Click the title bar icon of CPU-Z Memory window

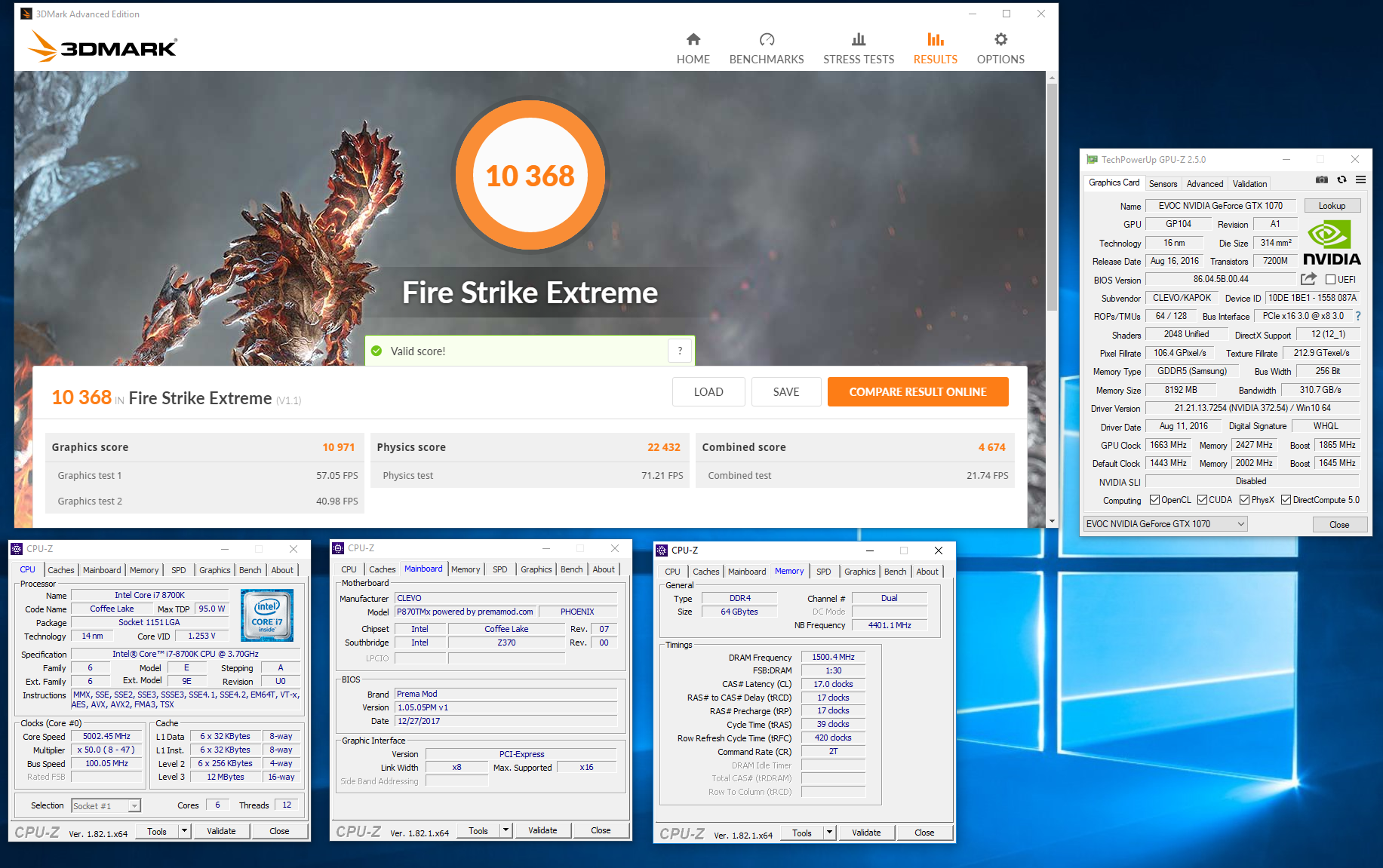662,551
